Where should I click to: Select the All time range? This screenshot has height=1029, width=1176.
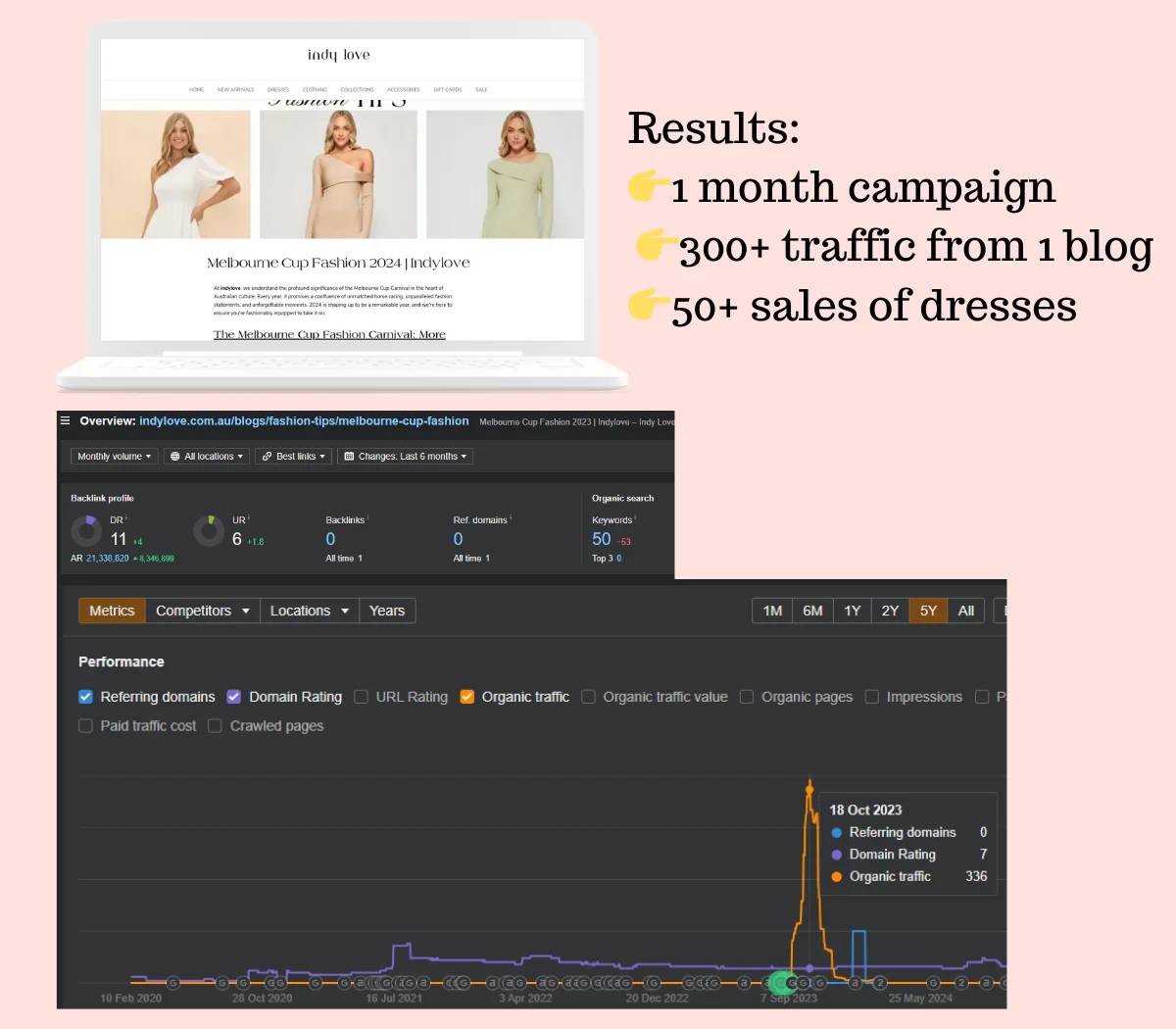coord(966,611)
